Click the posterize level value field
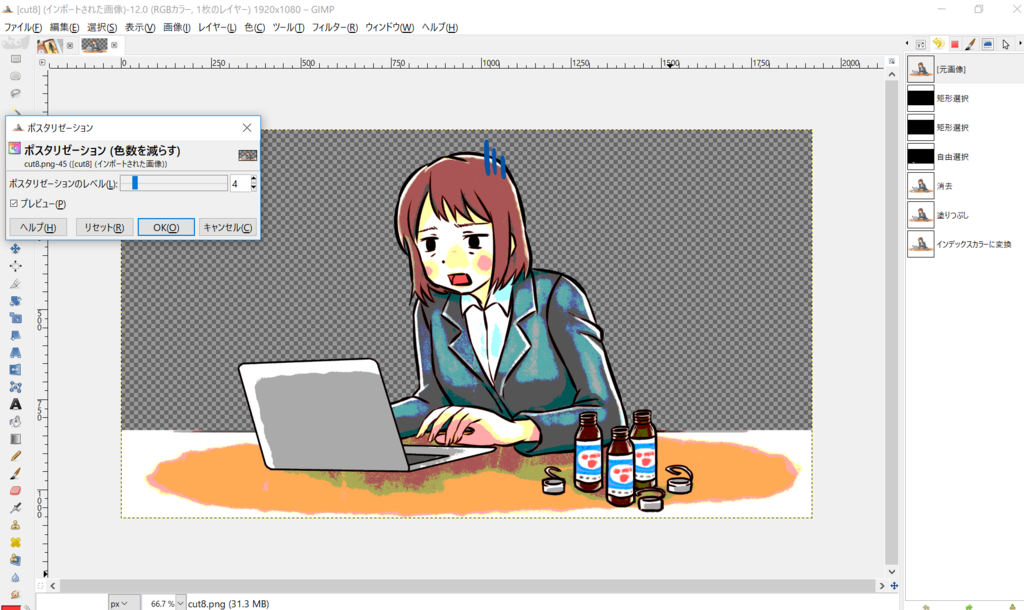 coord(239,184)
